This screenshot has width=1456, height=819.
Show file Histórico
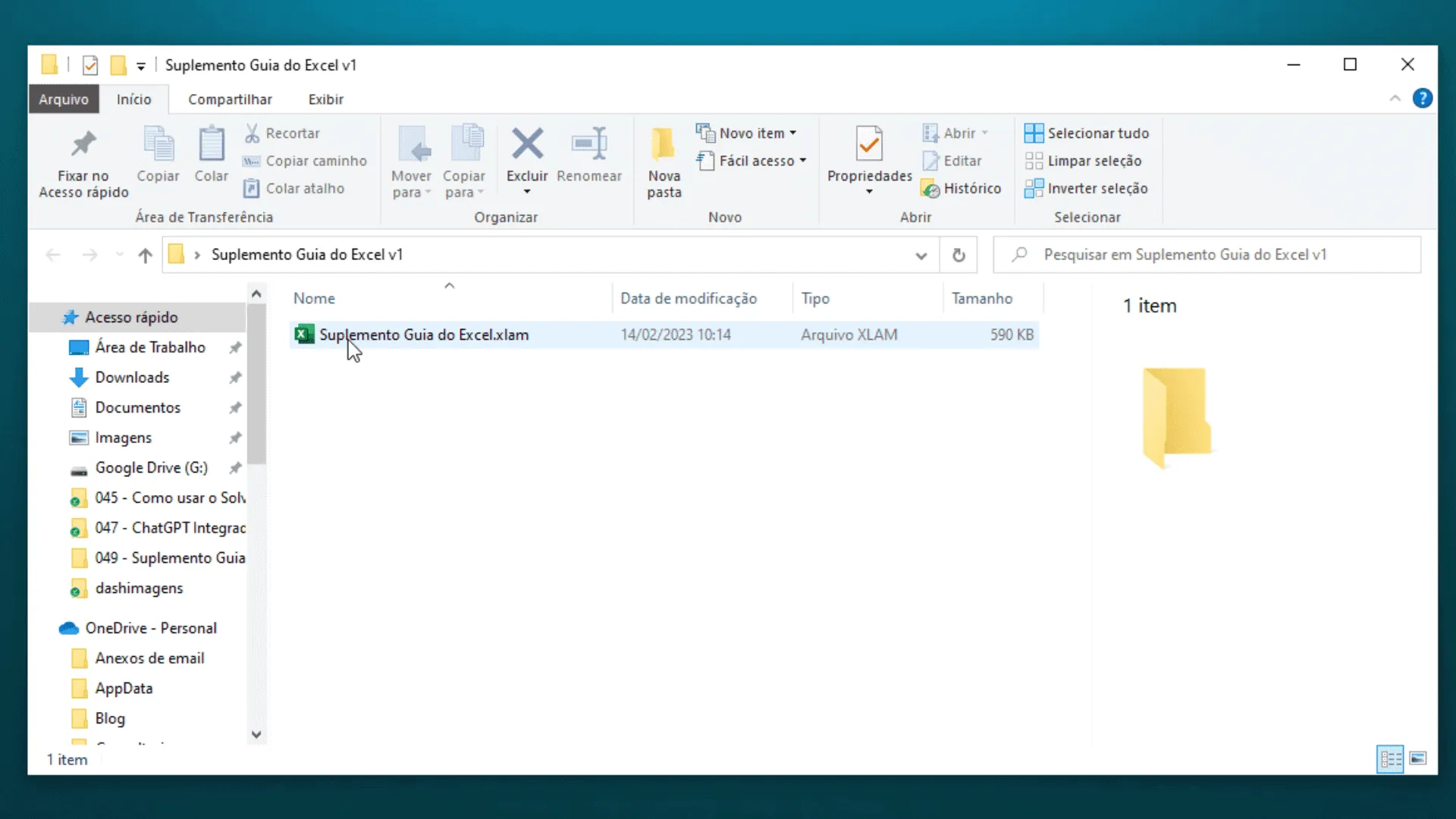click(x=961, y=188)
